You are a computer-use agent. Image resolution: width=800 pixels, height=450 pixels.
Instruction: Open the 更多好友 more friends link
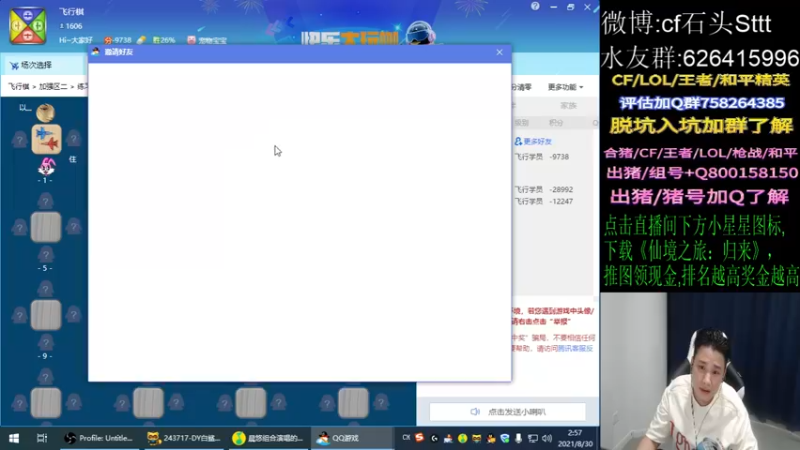(x=533, y=141)
